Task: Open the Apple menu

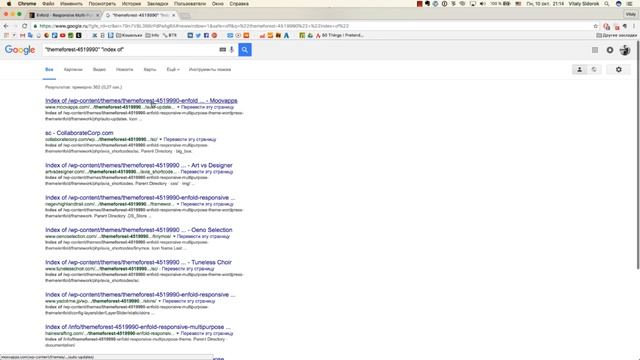Action: tap(9, 4)
